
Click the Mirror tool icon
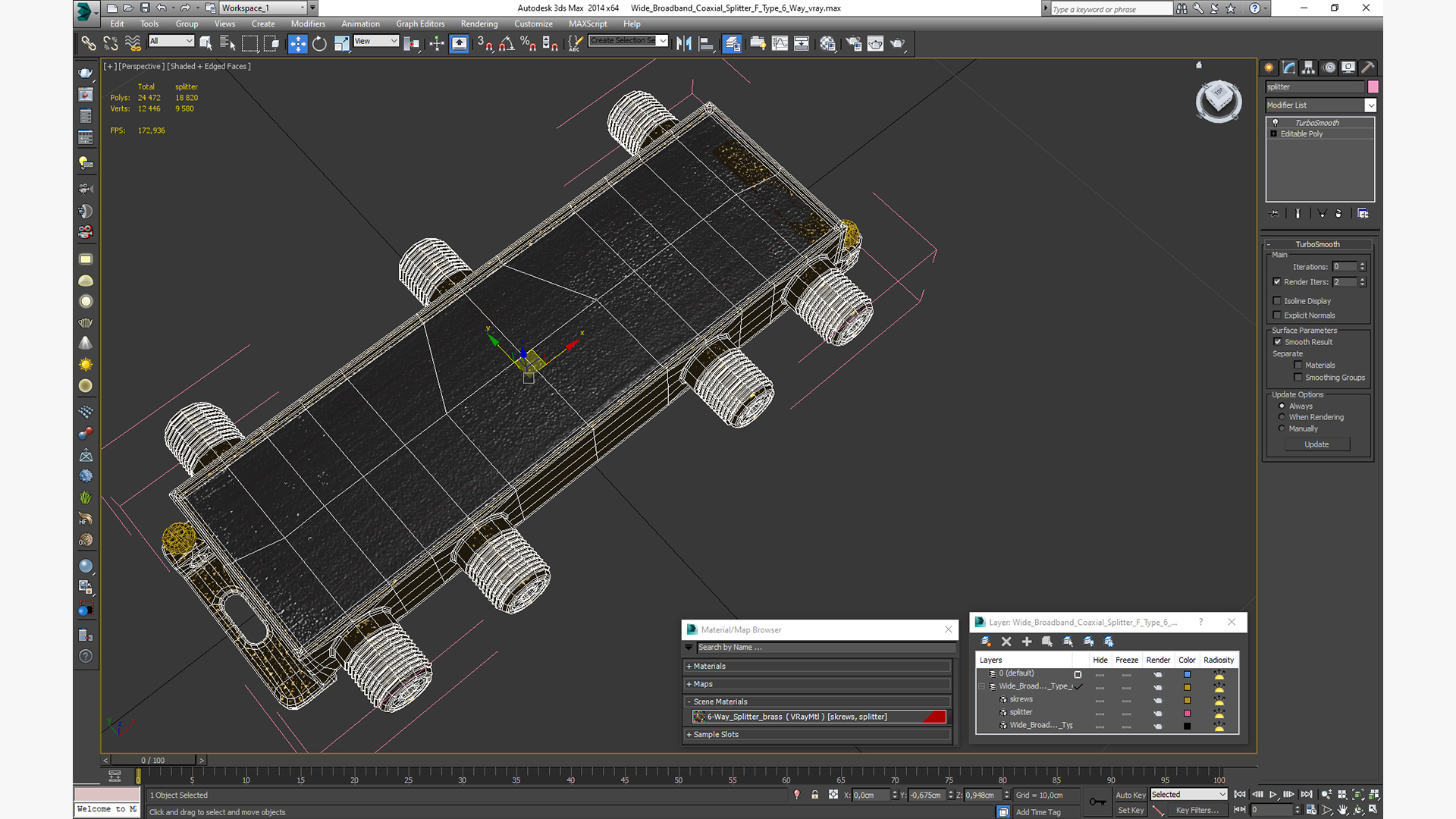tap(684, 43)
